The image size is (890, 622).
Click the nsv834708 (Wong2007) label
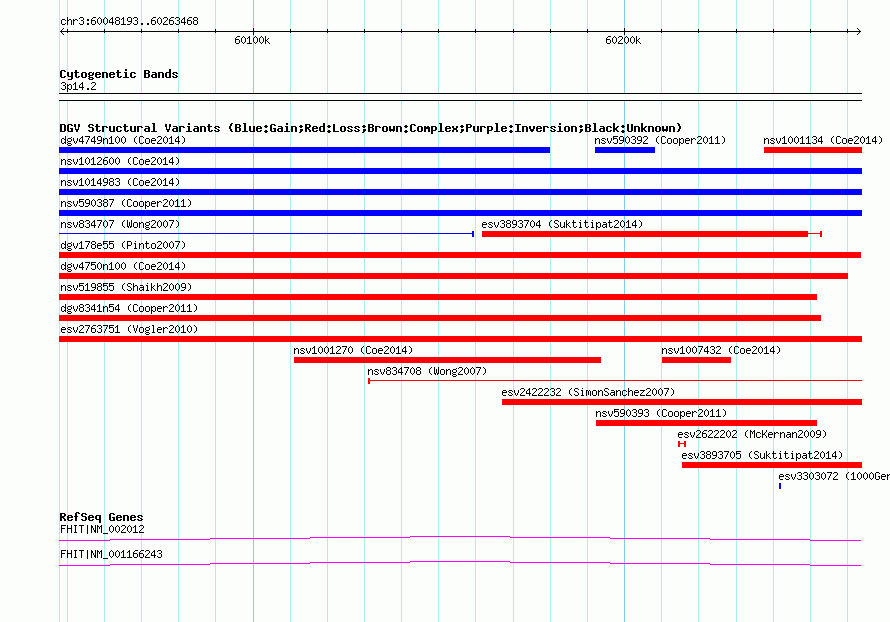(x=427, y=371)
